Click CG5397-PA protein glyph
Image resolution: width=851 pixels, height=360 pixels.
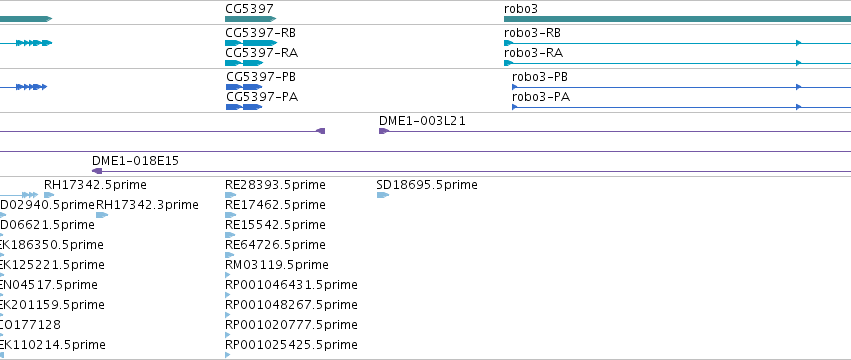244,107
